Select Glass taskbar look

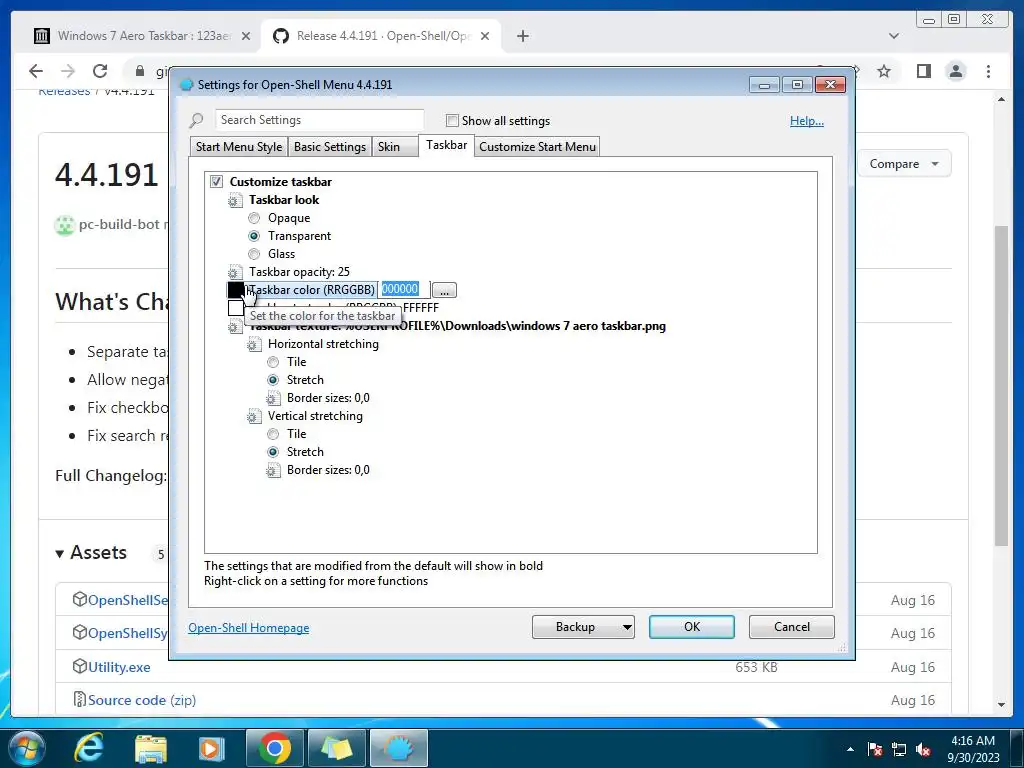254,254
